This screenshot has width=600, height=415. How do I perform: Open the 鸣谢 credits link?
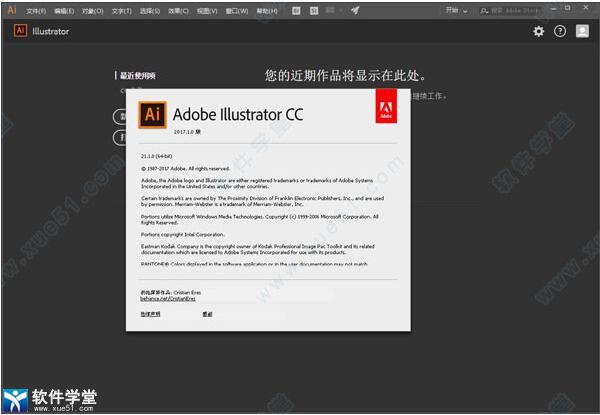point(207,314)
